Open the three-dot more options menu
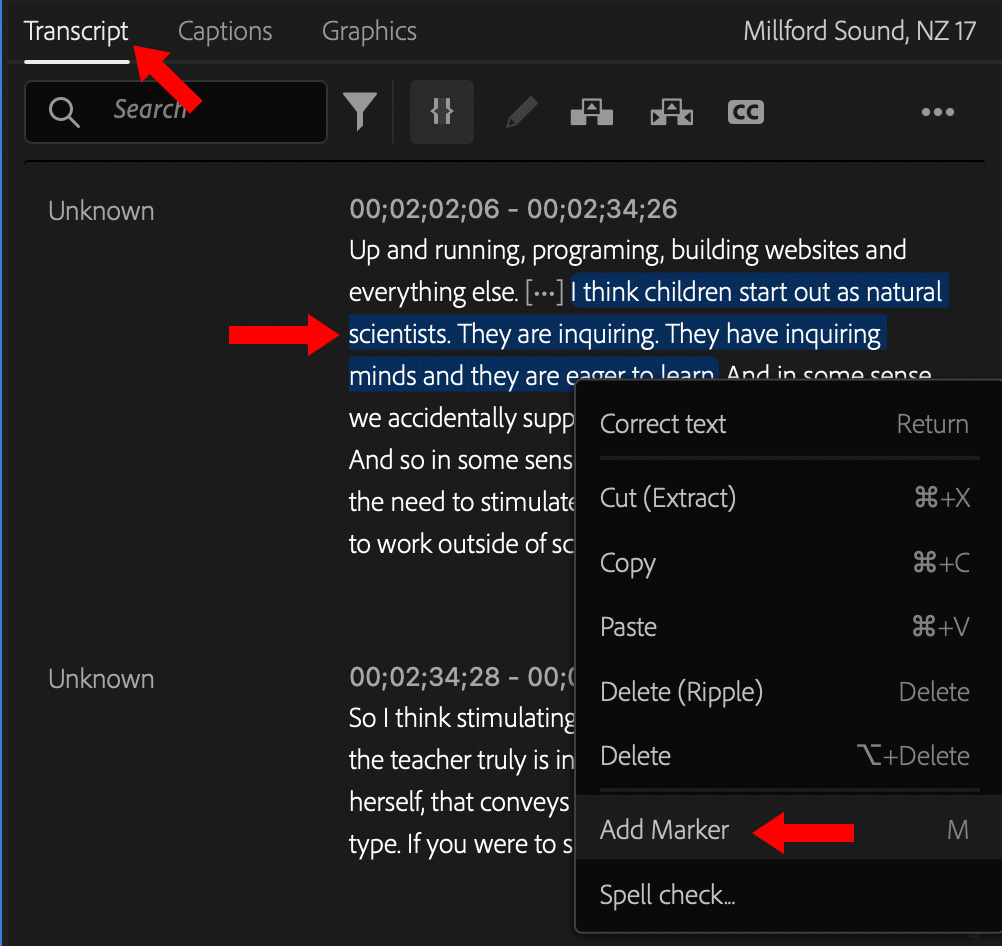 [x=937, y=112]
